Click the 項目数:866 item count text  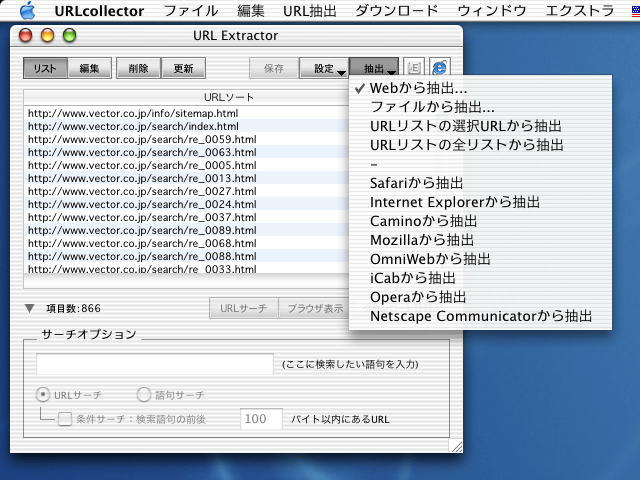coord(73,309)
